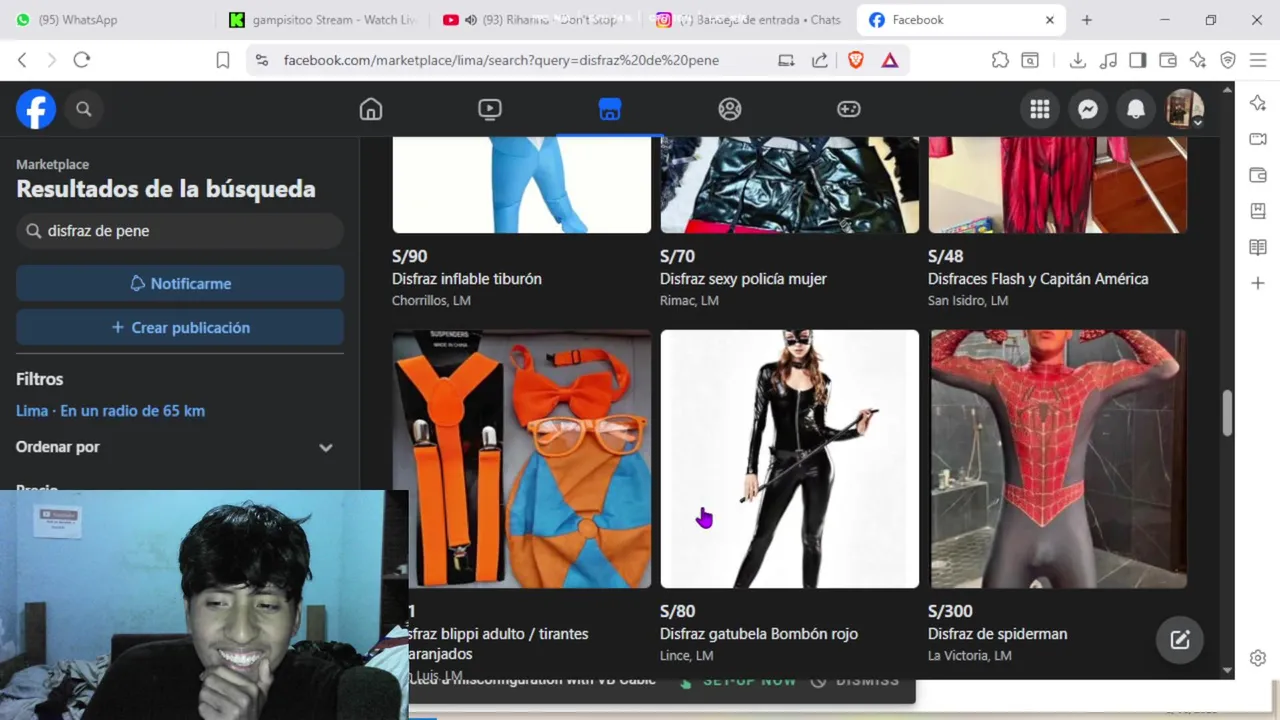
Task: Open catwoman costume thumbnail
Action: [x=790, y=459]
